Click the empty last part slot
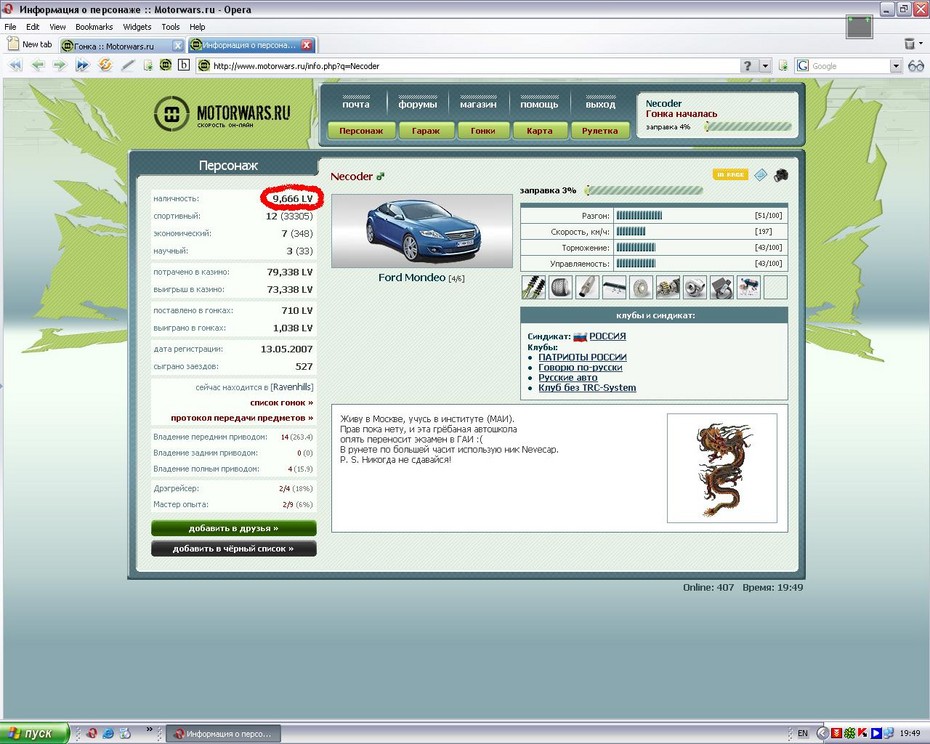The image size is (930, 744). pos(775,287)
